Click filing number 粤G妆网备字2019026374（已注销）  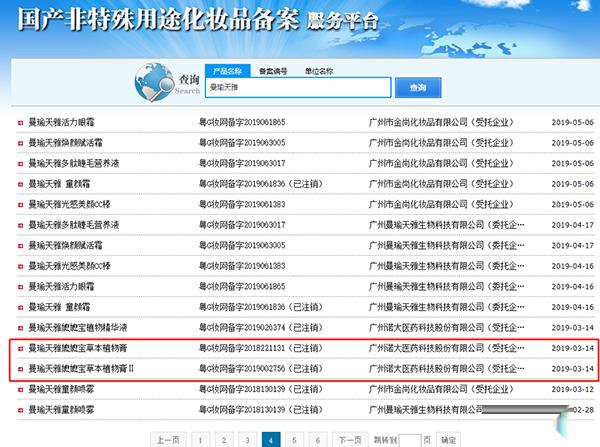pos(261,328)
